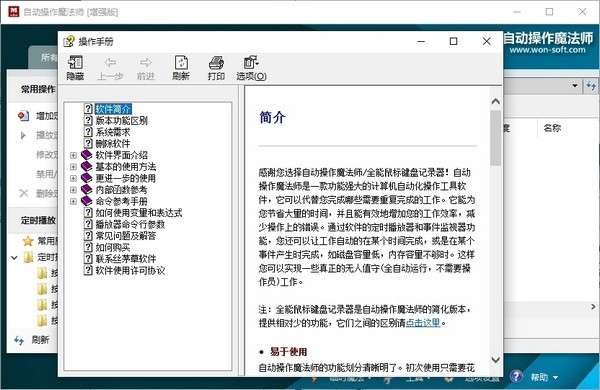Click the blue 帮助 question mark icon
The height and width of the screenshot is (390, 600).
pos(516,377)
